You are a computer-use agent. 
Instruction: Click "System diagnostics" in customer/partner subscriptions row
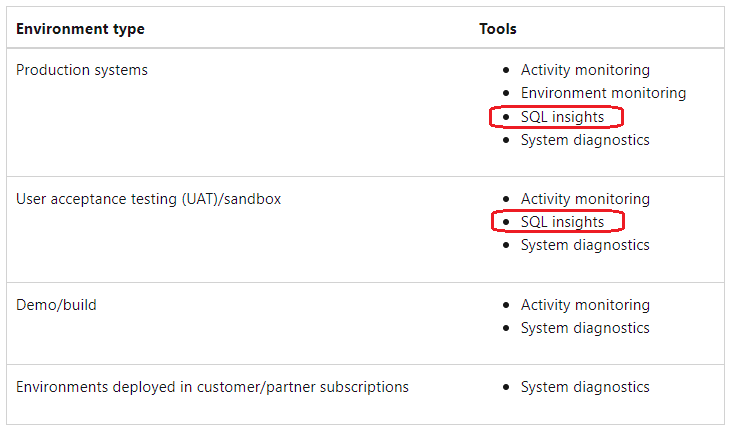click(x=585, y=387)
